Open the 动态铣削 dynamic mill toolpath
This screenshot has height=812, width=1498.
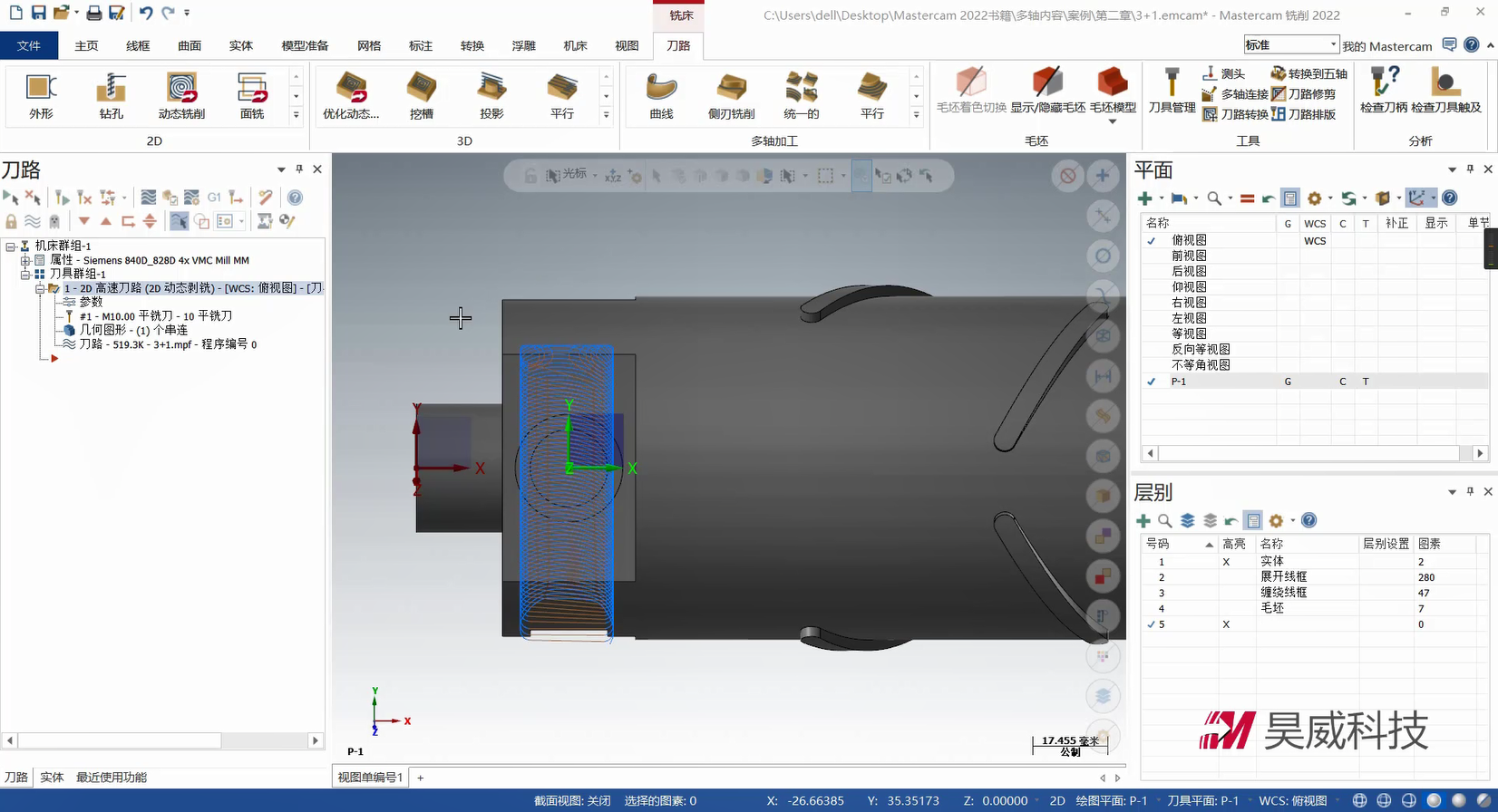[181, 95]
